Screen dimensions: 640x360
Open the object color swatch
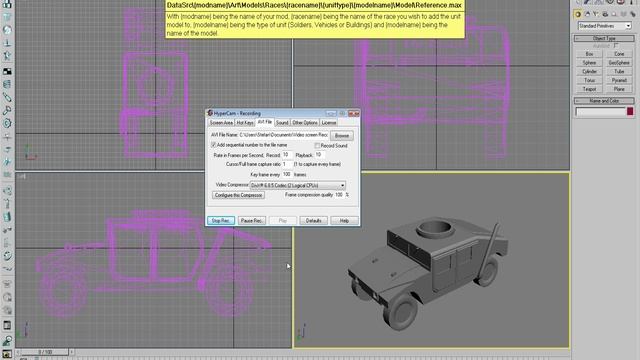(630, 111)
